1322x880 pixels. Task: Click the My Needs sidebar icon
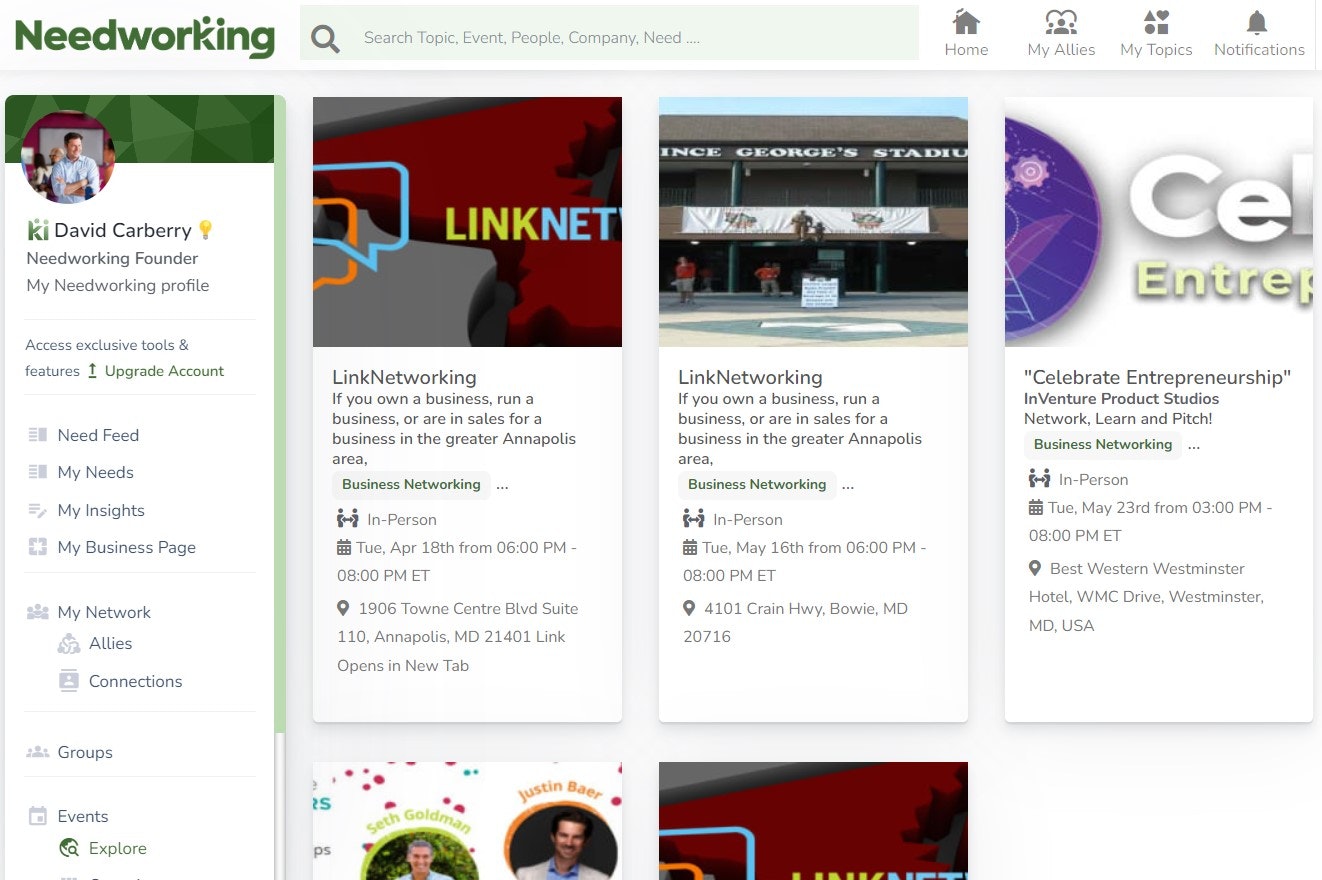[38, 472]
